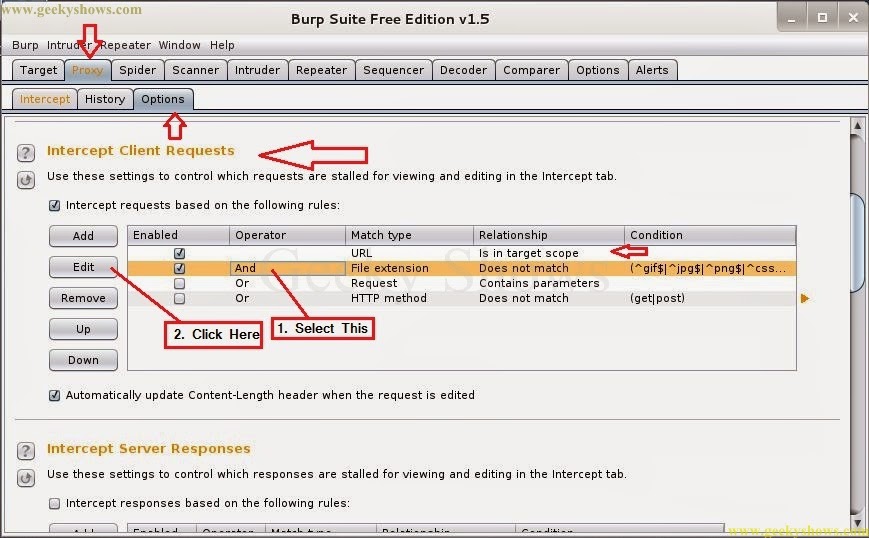This screenshot has width=869, height=538.
Task: Click the scrollbar up arrow
Action: click(x=857, y=126)
